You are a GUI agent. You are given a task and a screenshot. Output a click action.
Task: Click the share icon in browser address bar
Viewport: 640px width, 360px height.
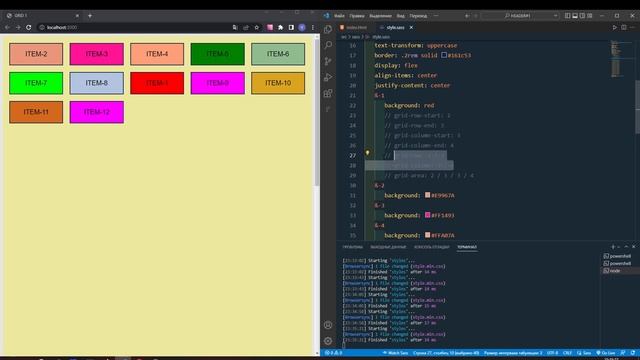pyautogui.click(x=246, y=27)
